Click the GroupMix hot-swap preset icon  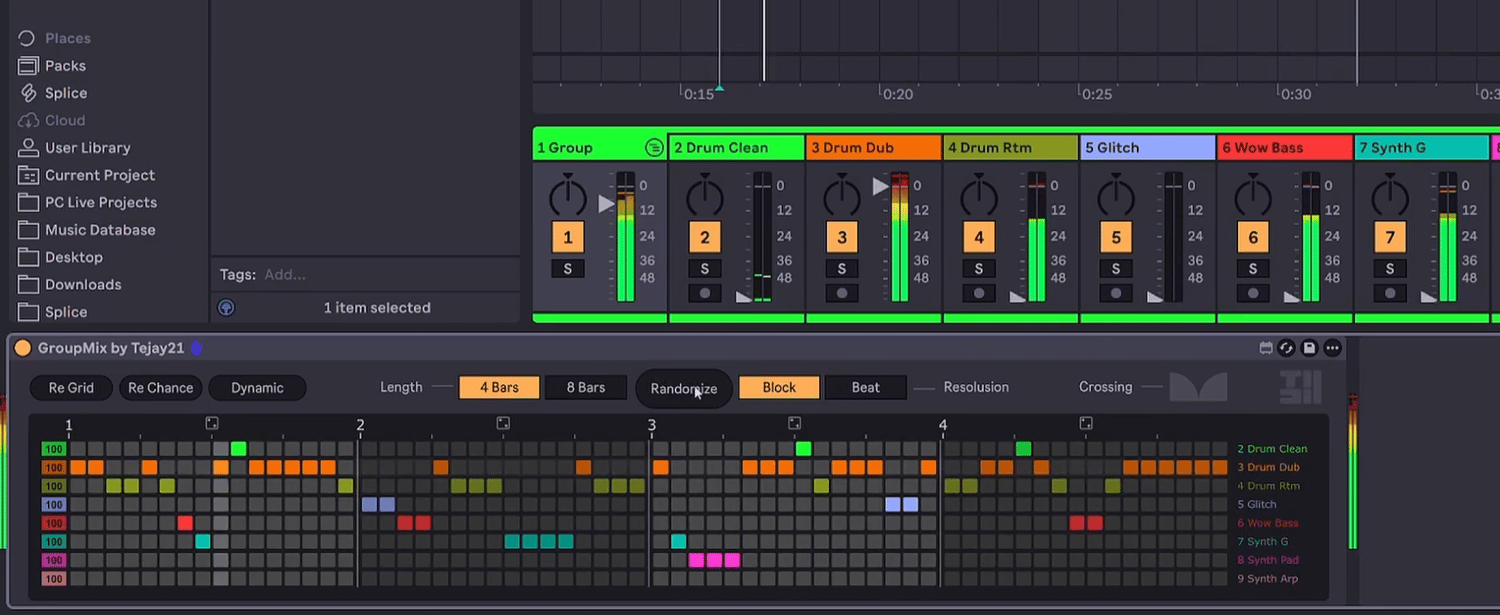(x=1288, y=348)
